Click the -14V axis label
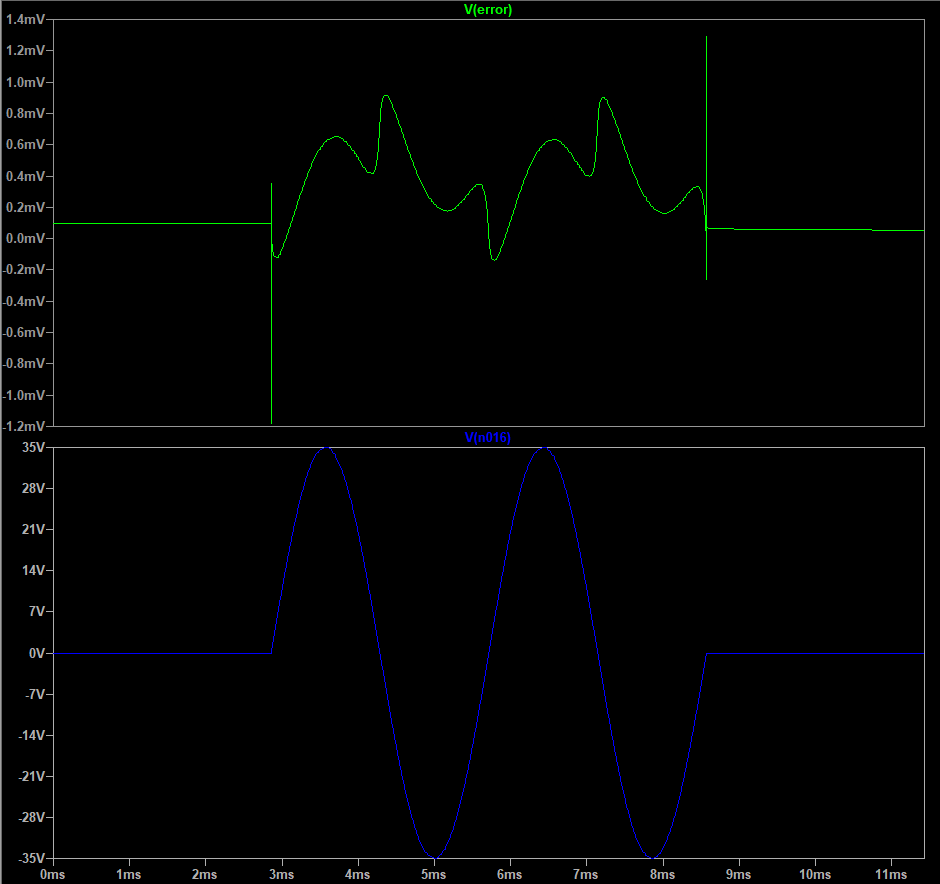The height and width of the screenshot is (884, 940). coord(32,735)
